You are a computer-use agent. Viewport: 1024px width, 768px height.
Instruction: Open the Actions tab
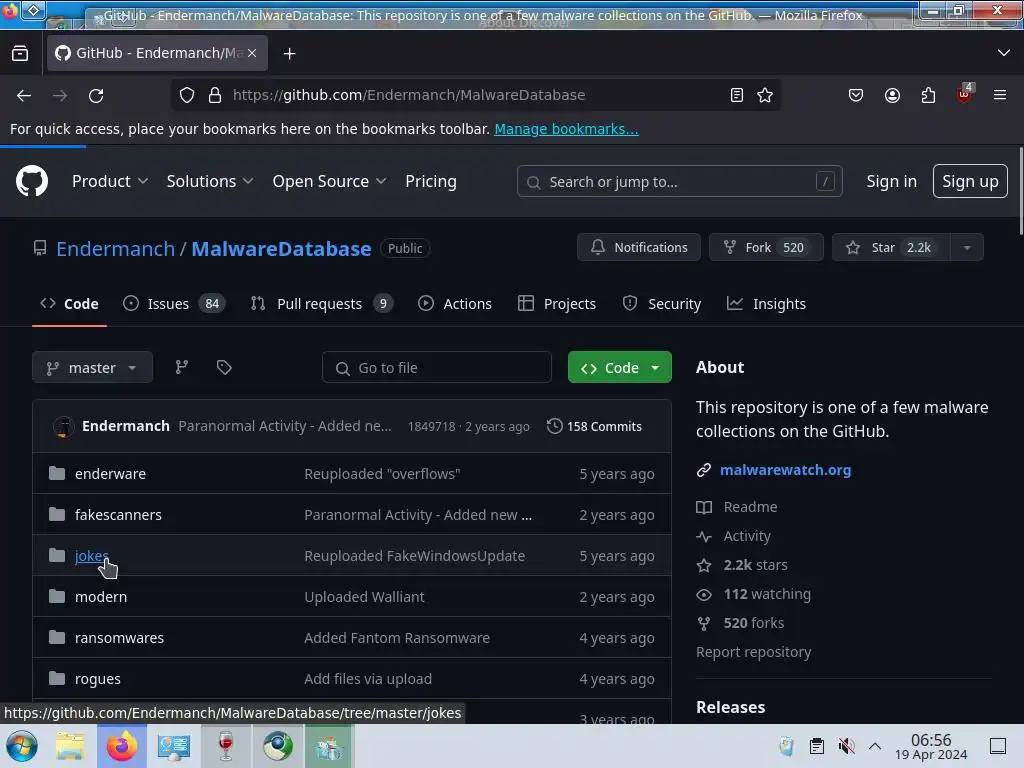(455, 304)
